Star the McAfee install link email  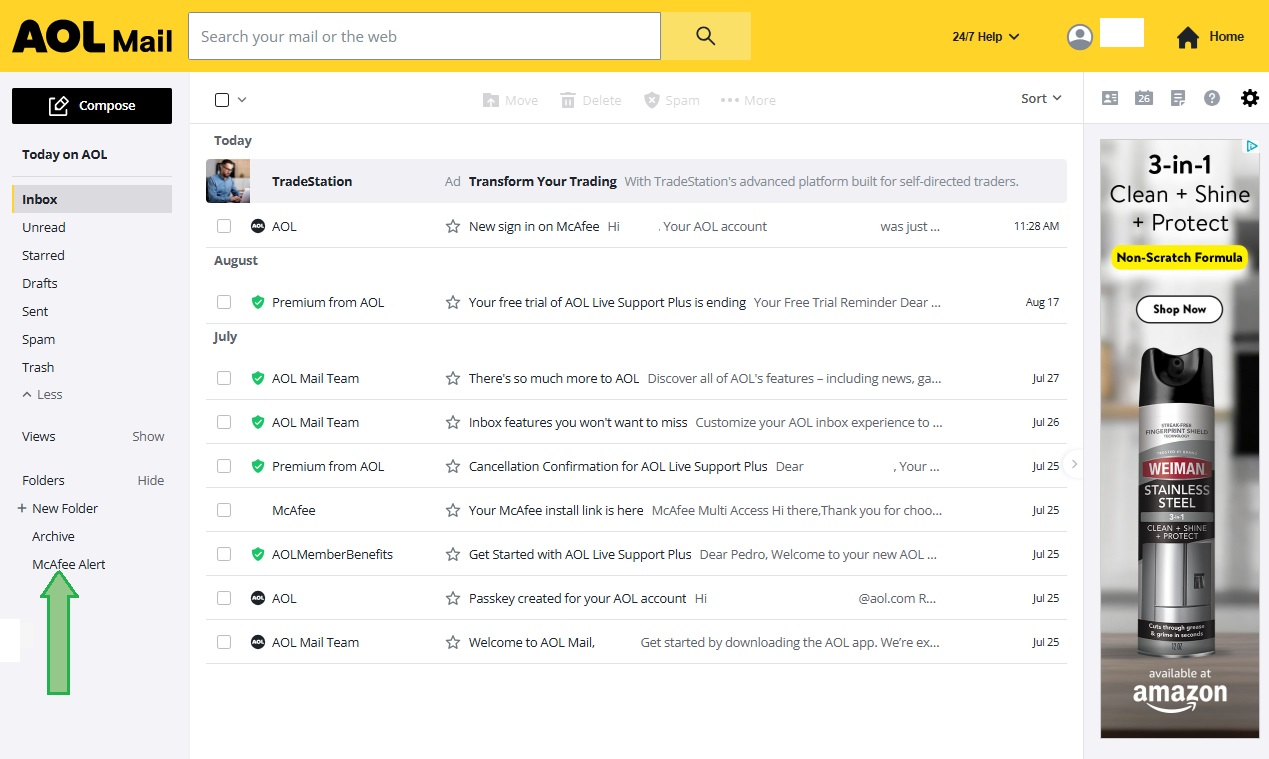[x=453, y=510]
